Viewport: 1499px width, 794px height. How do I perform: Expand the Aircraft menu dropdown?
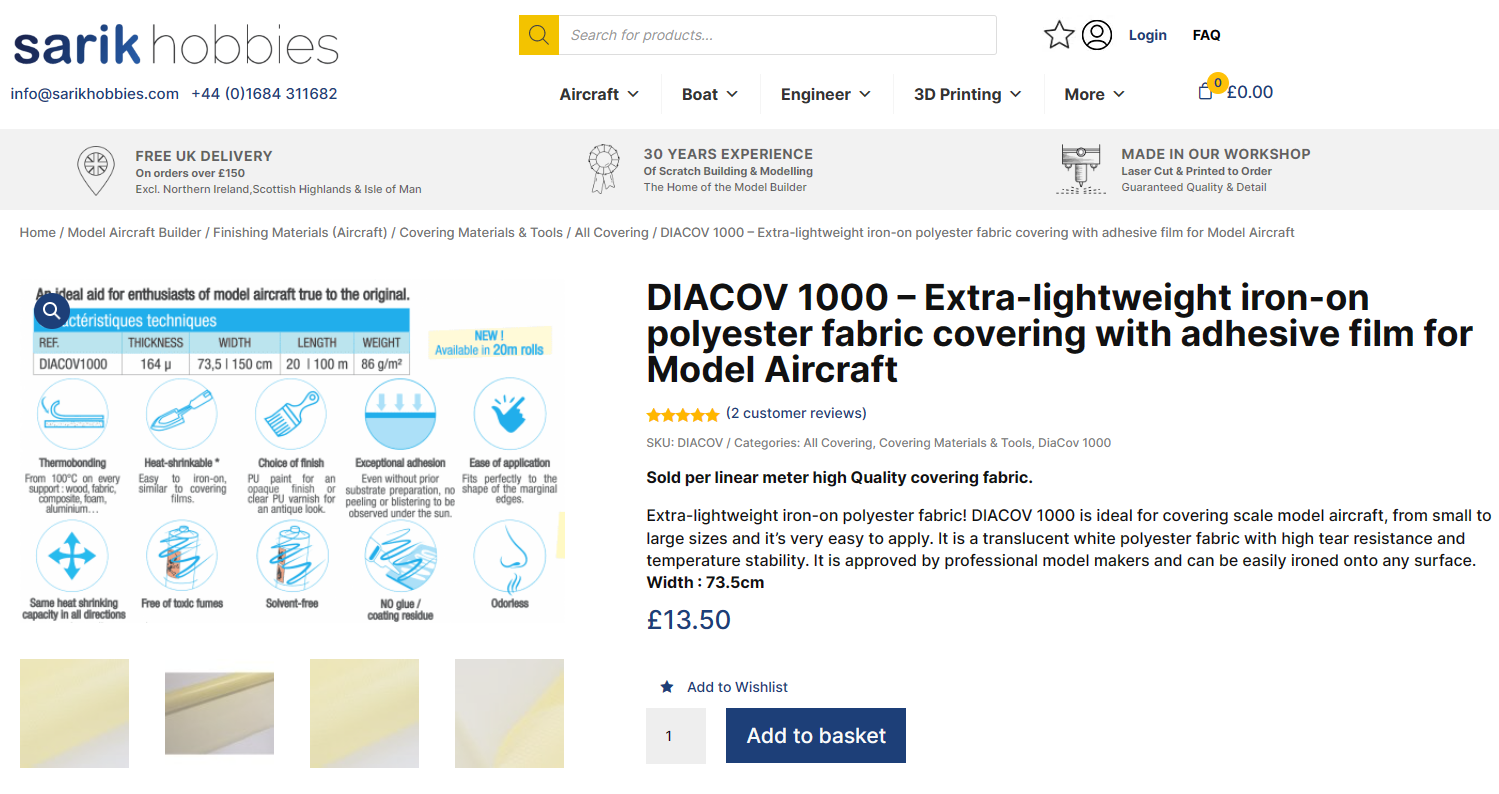[x=599, y=94]
